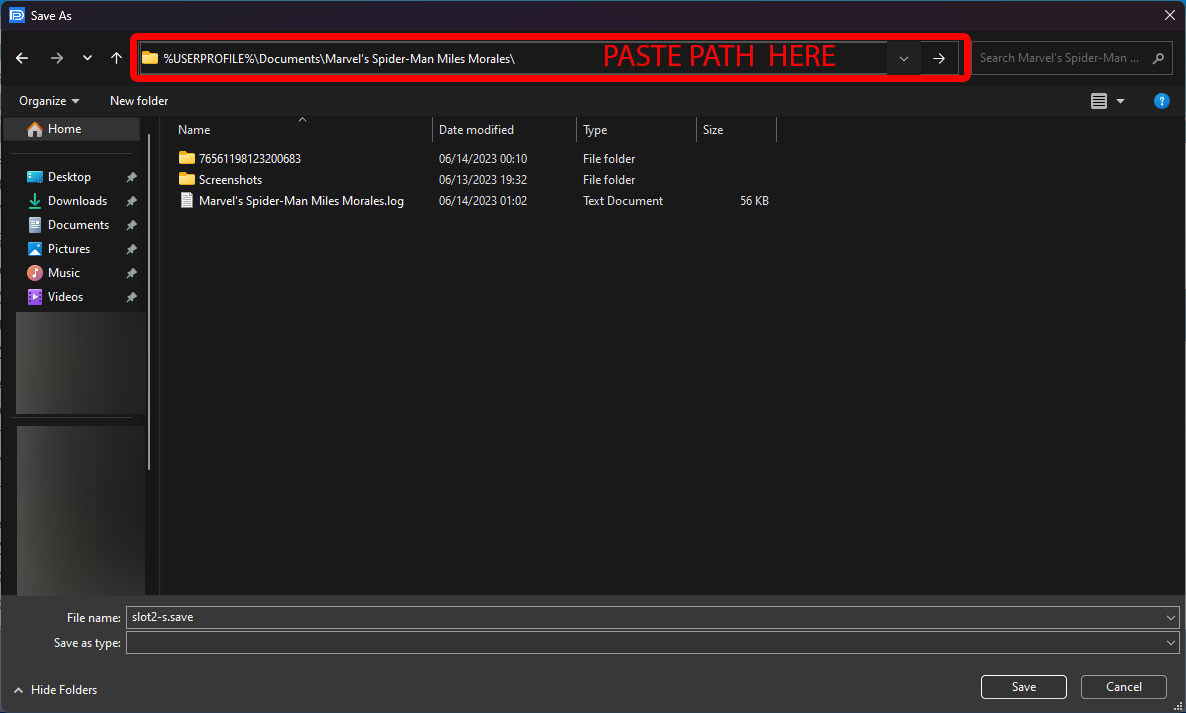
Task: Click the pin icon next to Music
Action: [132, 273]
